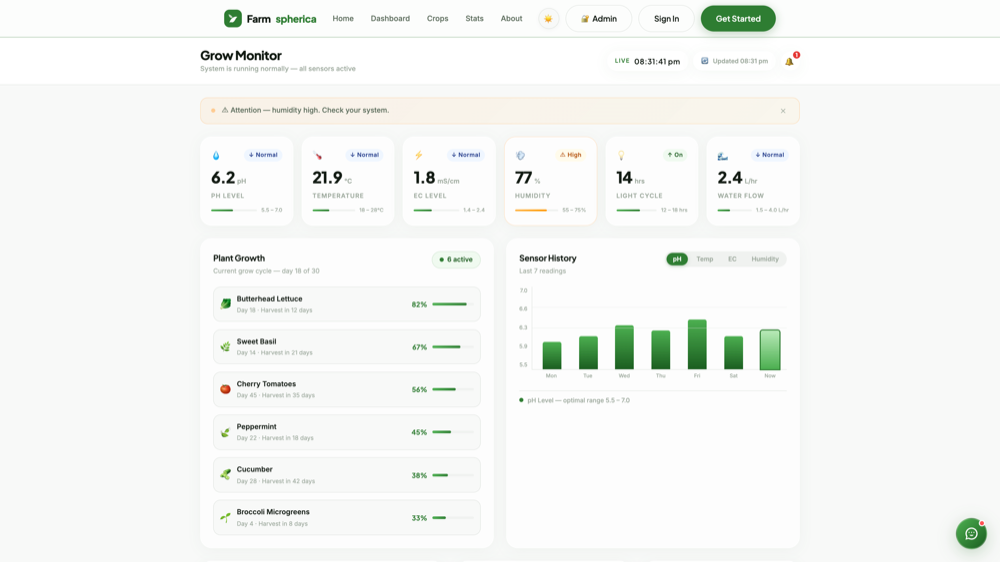Switch sensor history to Humidity
This screenshot has width=1000, height=562.
(765, 259)
